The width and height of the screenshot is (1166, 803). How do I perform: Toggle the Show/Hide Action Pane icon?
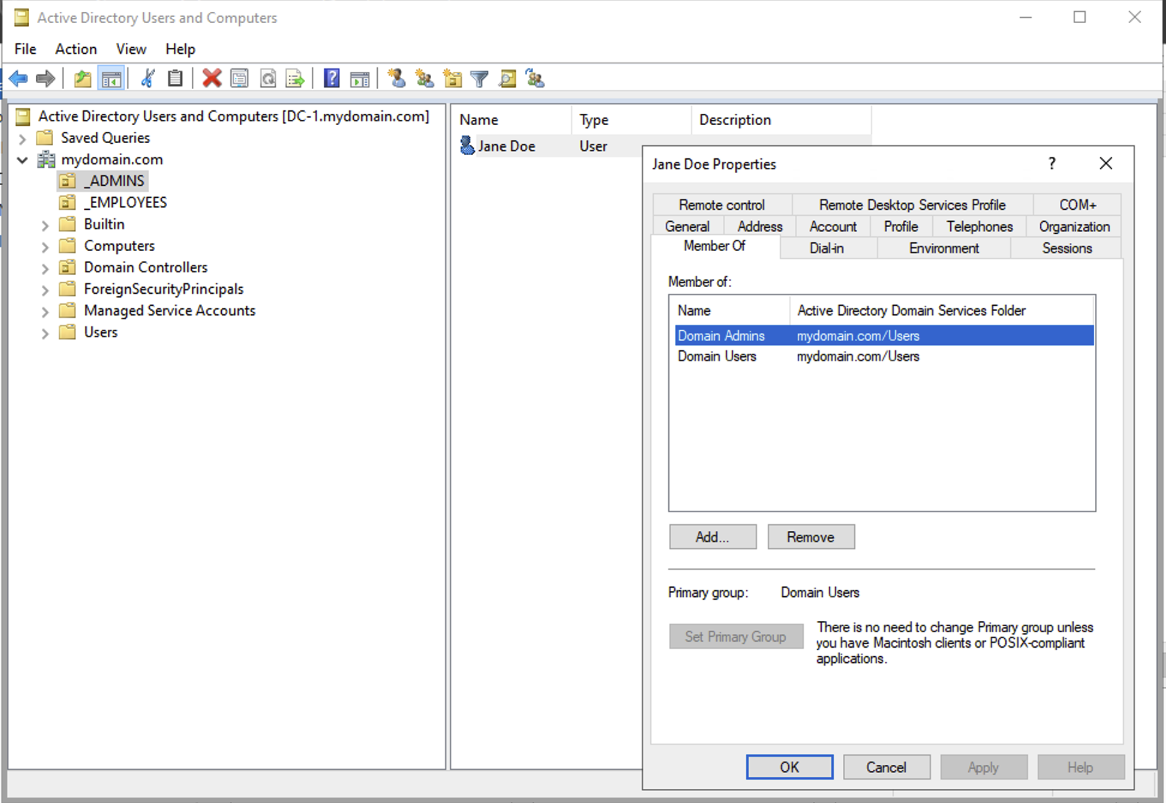tap(360, 78)
